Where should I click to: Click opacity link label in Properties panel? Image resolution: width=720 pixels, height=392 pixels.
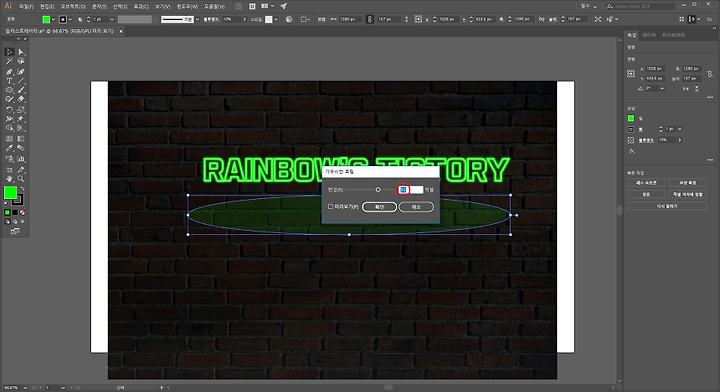646,140
